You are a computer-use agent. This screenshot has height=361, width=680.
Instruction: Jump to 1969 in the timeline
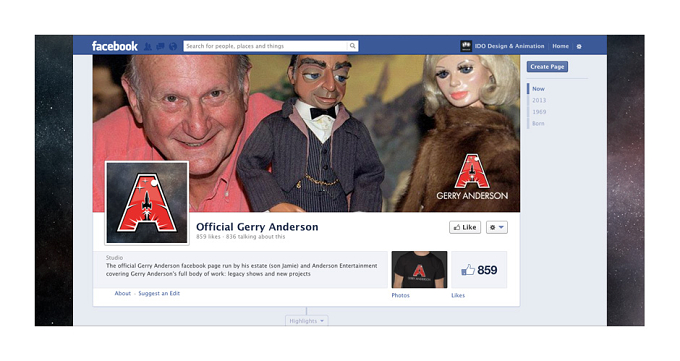point(539,112)
